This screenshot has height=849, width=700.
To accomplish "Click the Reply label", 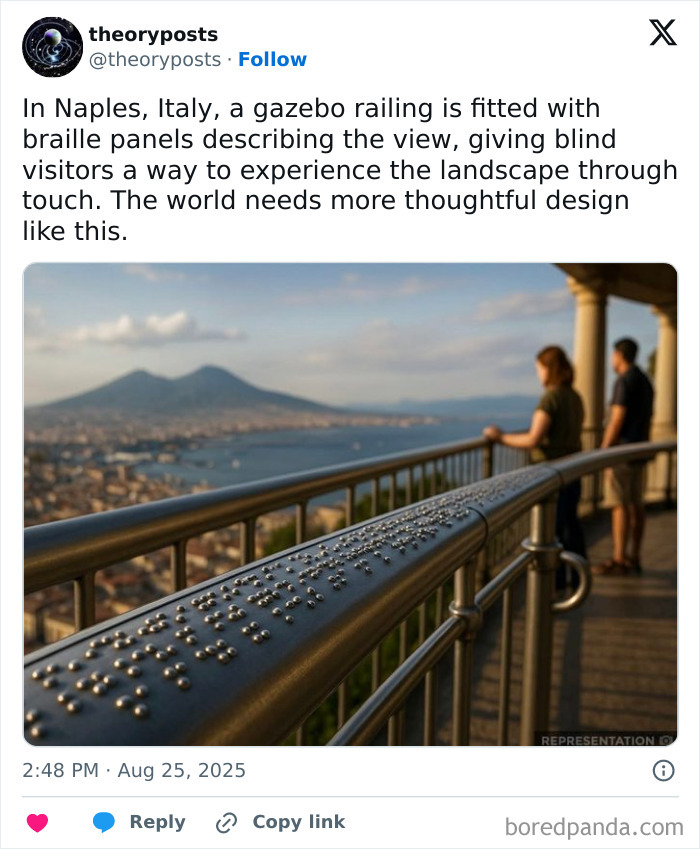I will [x=157, y=822].
